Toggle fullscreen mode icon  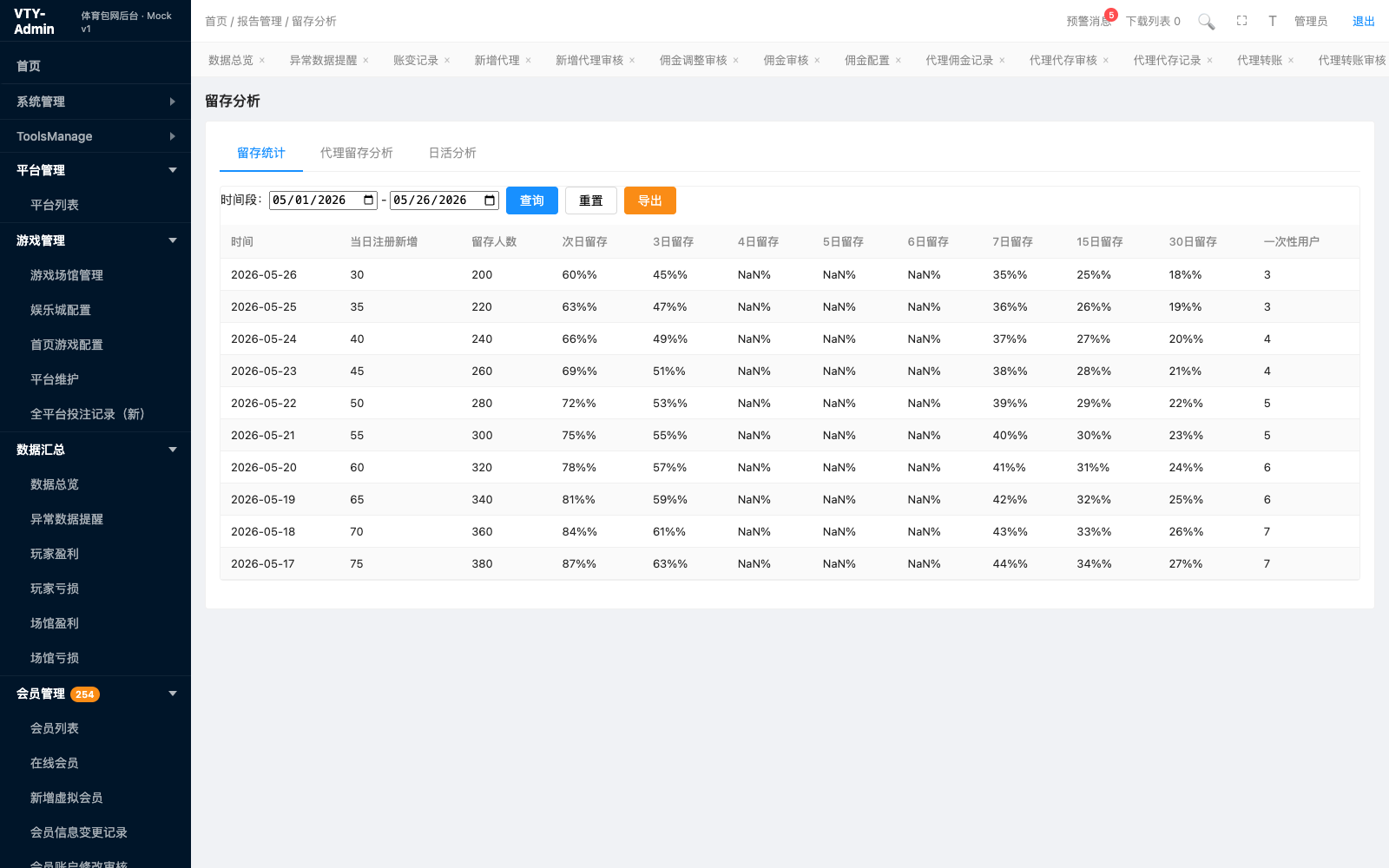[1241, 21]
